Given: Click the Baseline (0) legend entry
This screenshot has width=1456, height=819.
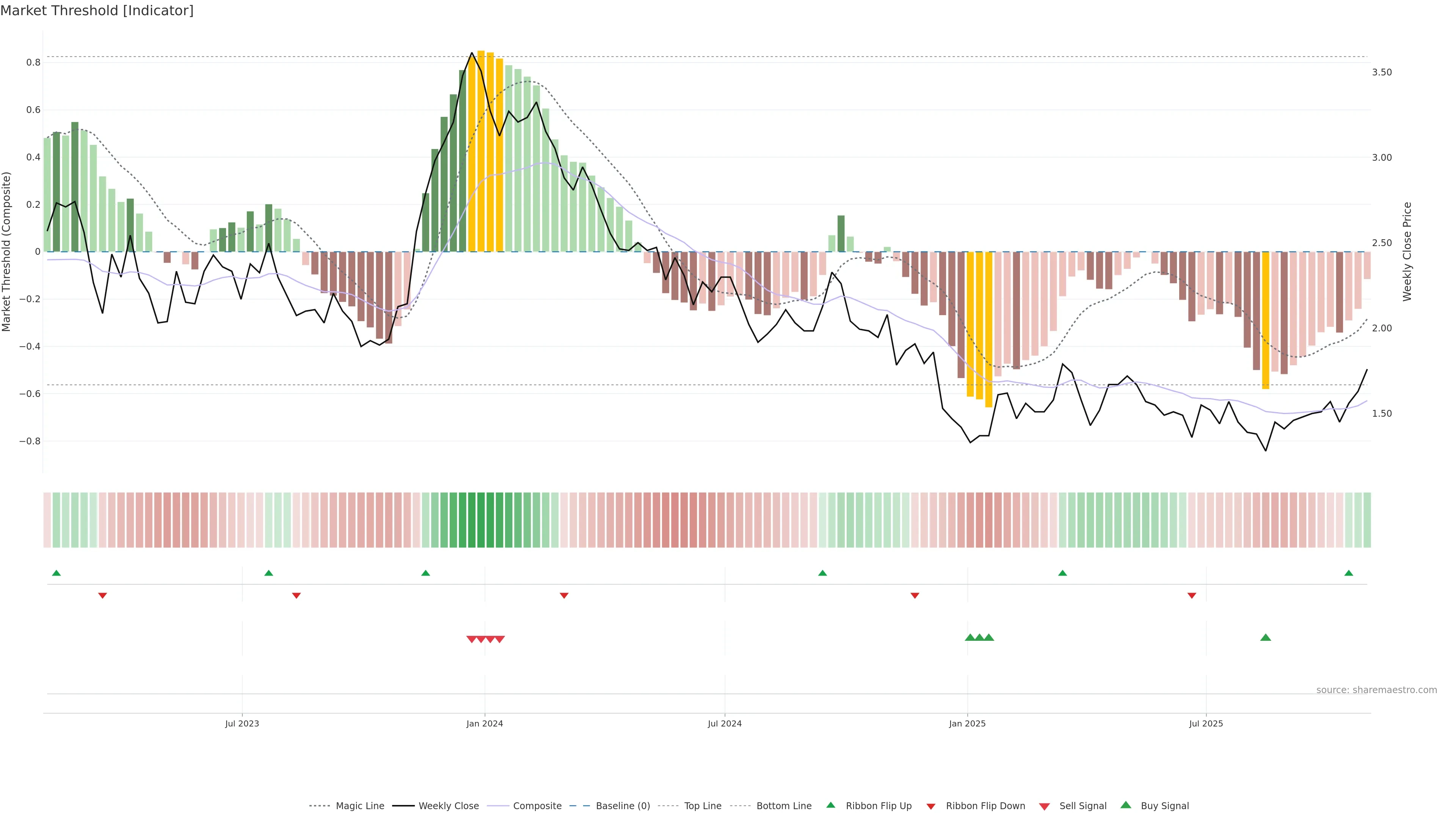Looking at the screenshot, I should 622,806.
